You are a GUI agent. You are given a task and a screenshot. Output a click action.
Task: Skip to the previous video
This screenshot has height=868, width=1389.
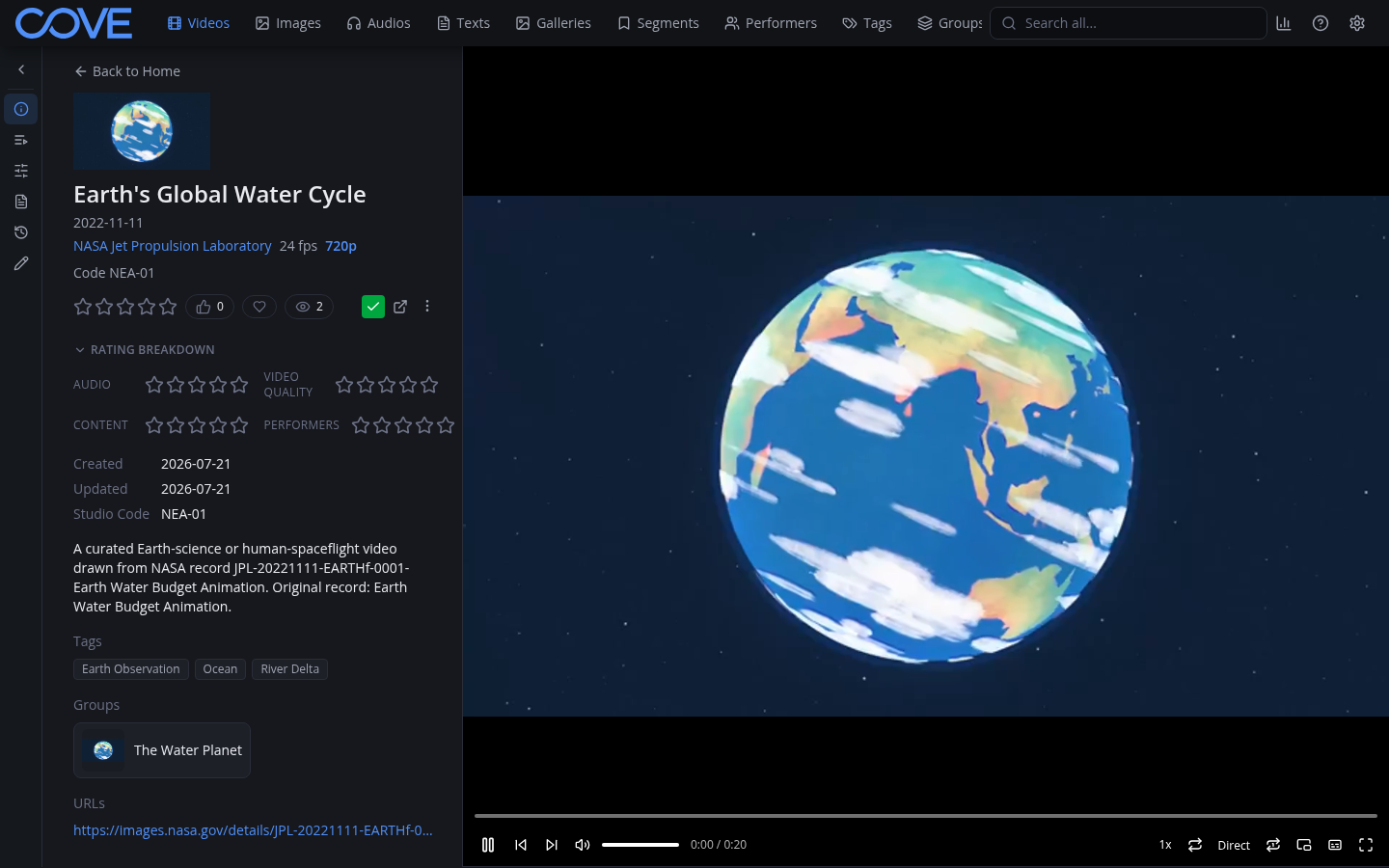coord(521,845)
